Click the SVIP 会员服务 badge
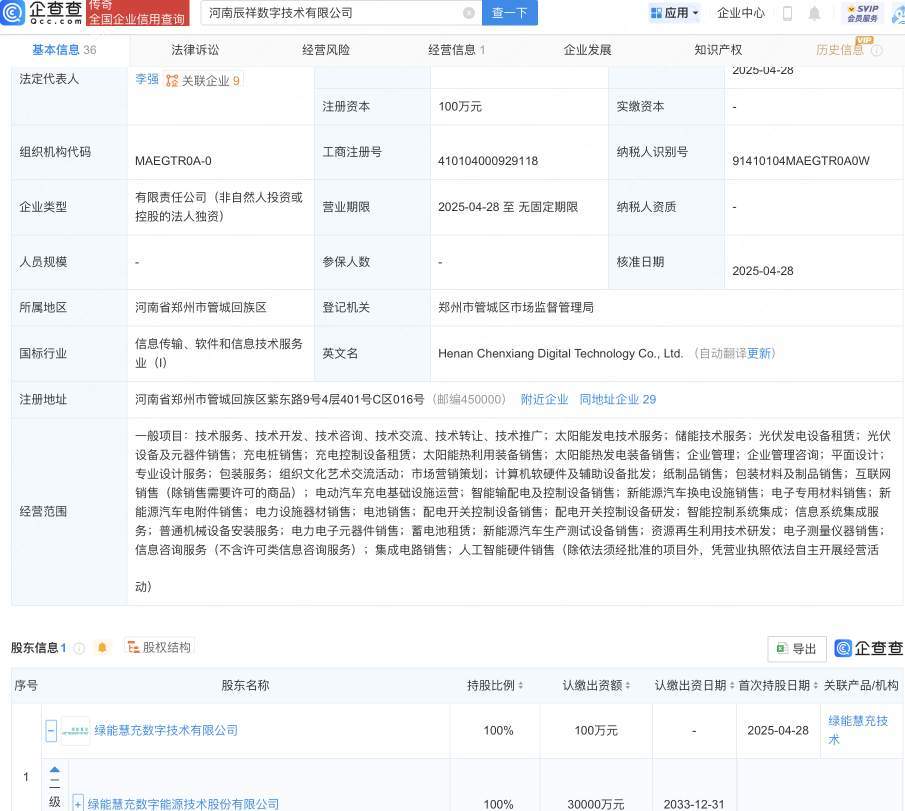905x811 pixels. point(863,13)
